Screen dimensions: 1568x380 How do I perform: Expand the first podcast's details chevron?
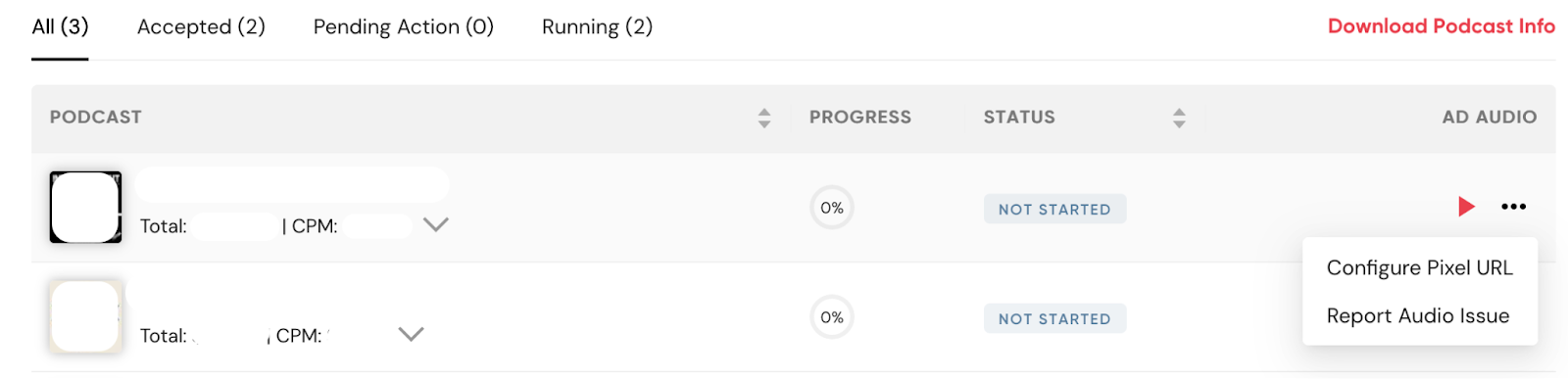pyautogui.click(x=436, y=225)
